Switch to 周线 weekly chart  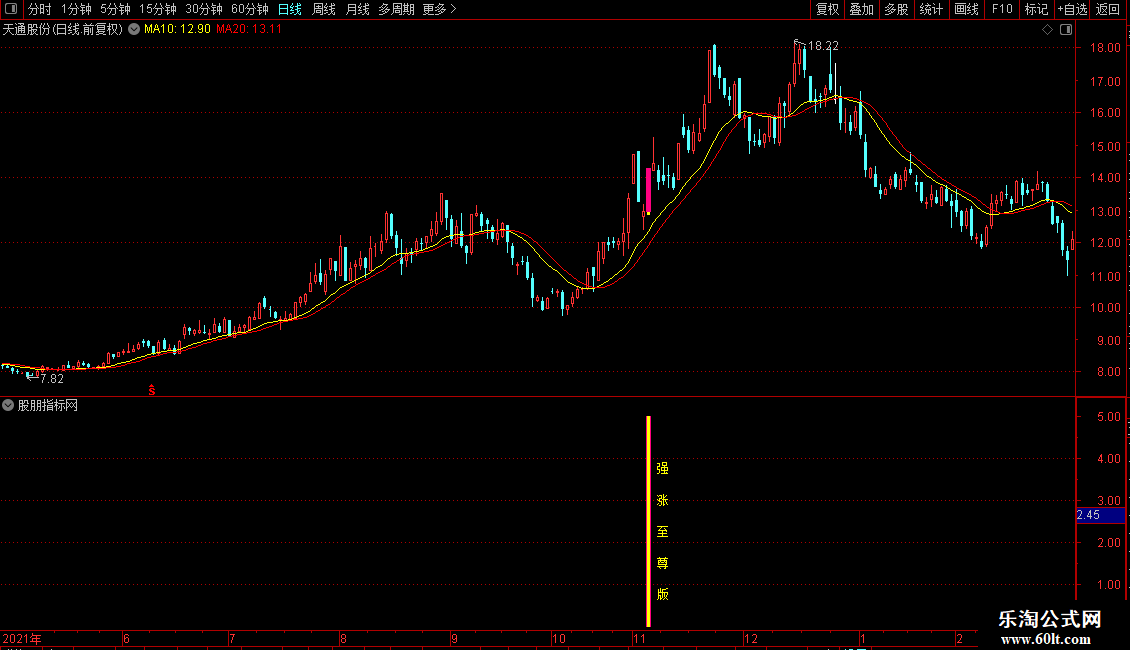tap(324, 9)
